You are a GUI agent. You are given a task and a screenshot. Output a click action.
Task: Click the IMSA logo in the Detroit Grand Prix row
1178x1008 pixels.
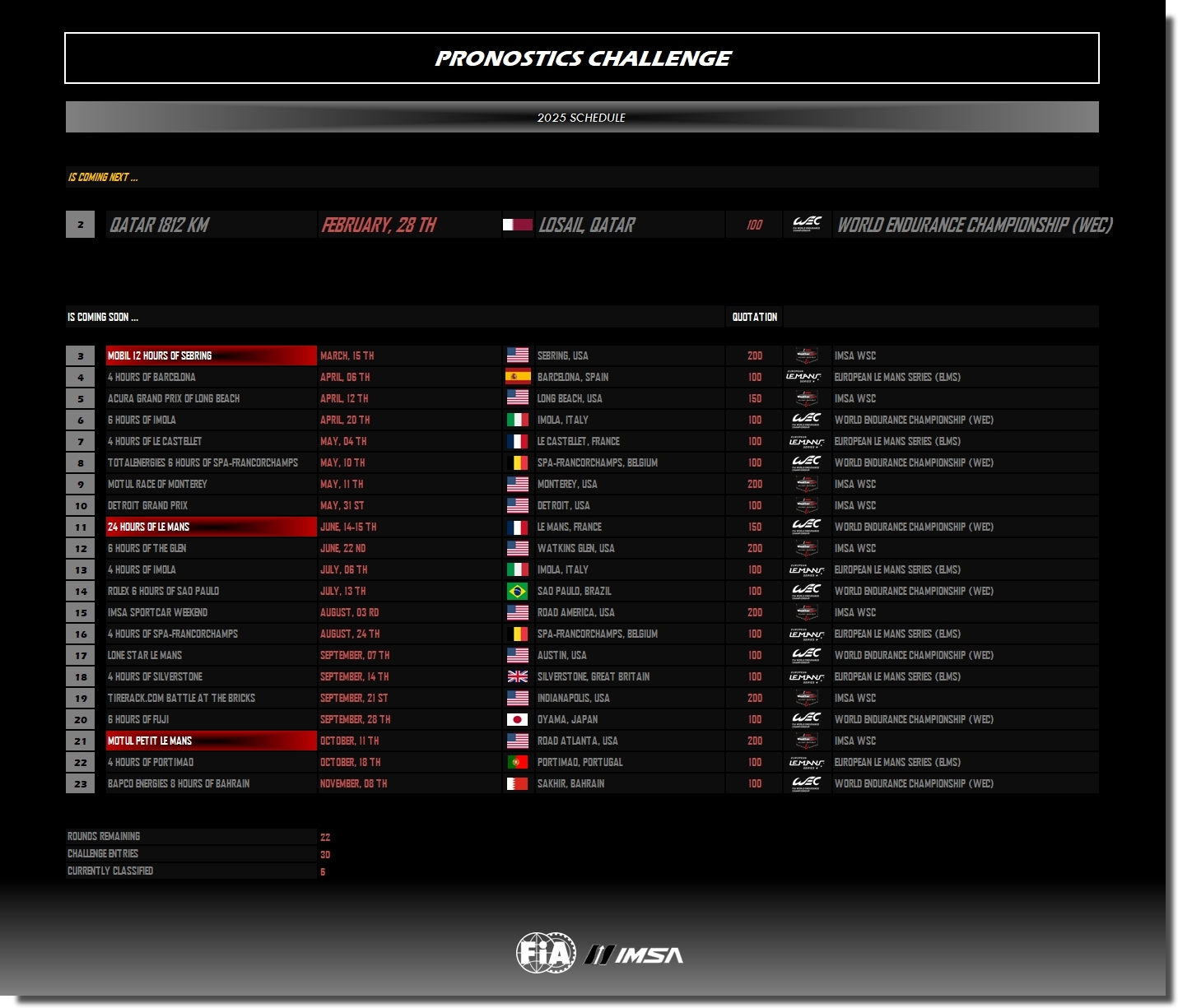(807, 505)
